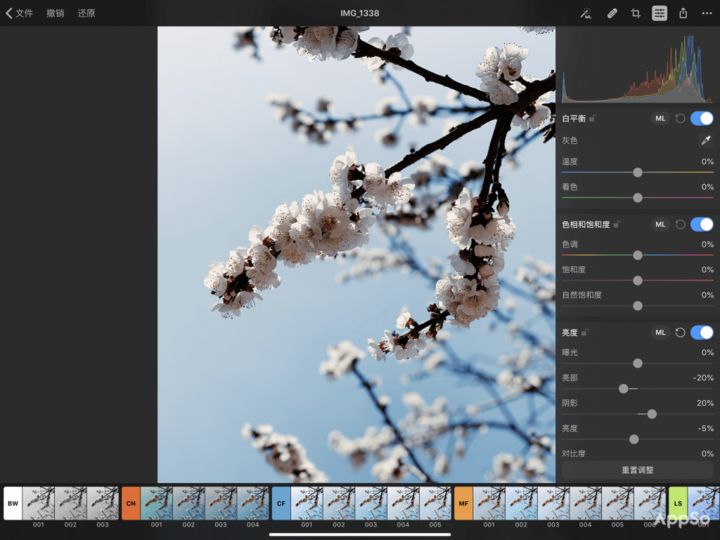Disable the 色相和饱和度 toggle
Viewport: 720px width, 540px height.
click(x=702, y=225)
